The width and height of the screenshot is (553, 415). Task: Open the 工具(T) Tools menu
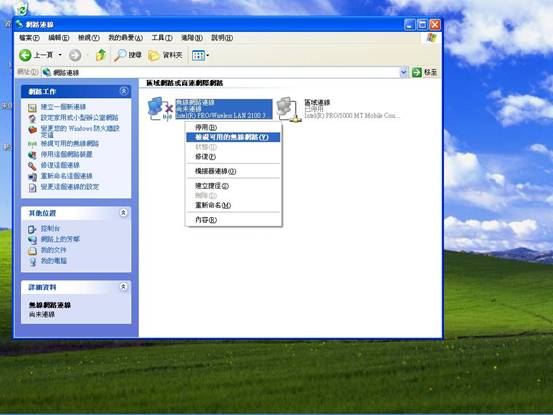tap(162, 38)
